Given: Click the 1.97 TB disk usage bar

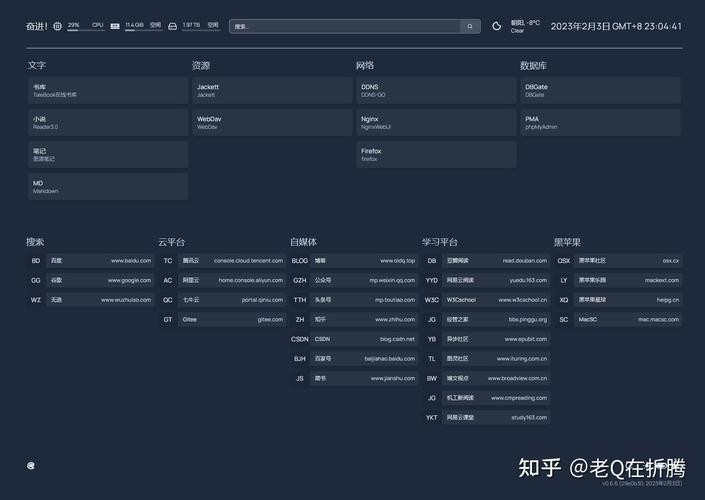Looking at the screenshot, I should 201,30.
